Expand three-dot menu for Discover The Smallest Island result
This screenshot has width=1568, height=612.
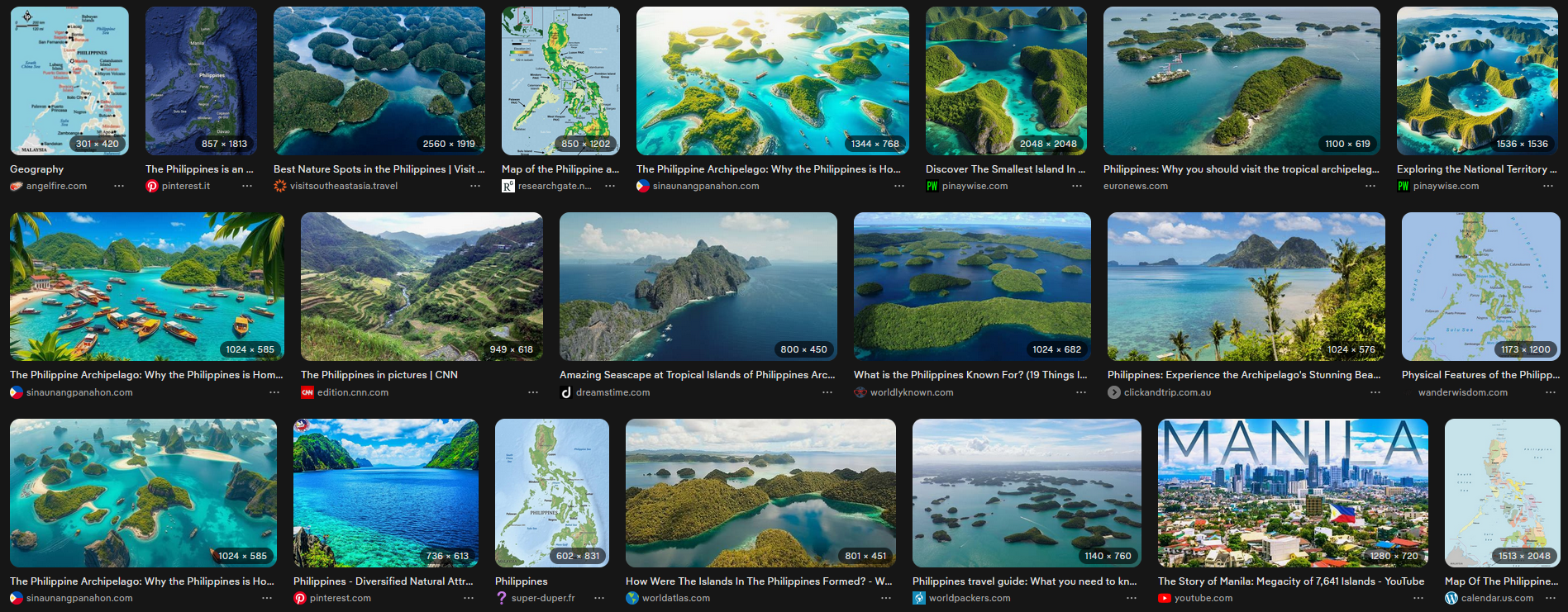[1077, 187]
